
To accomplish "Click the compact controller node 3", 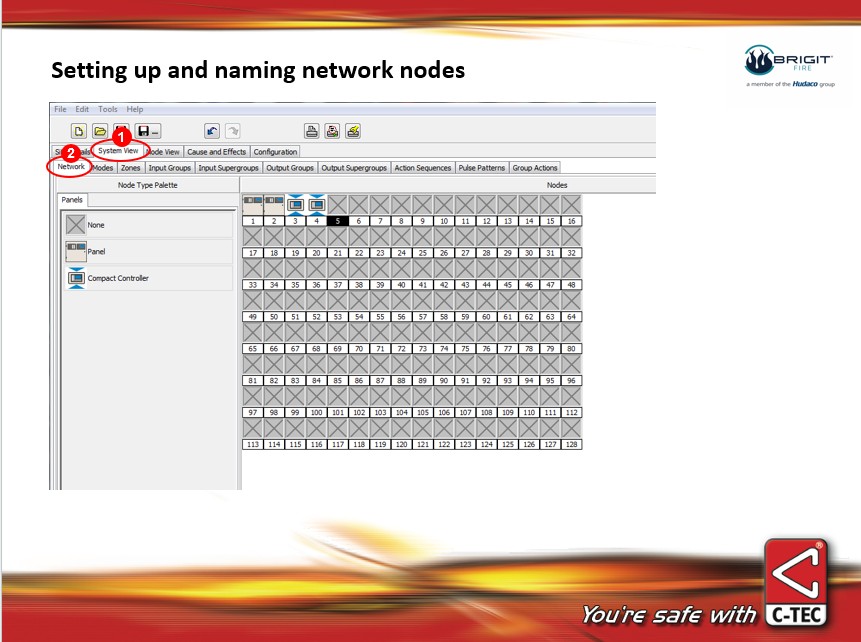I will click(295, 204).
